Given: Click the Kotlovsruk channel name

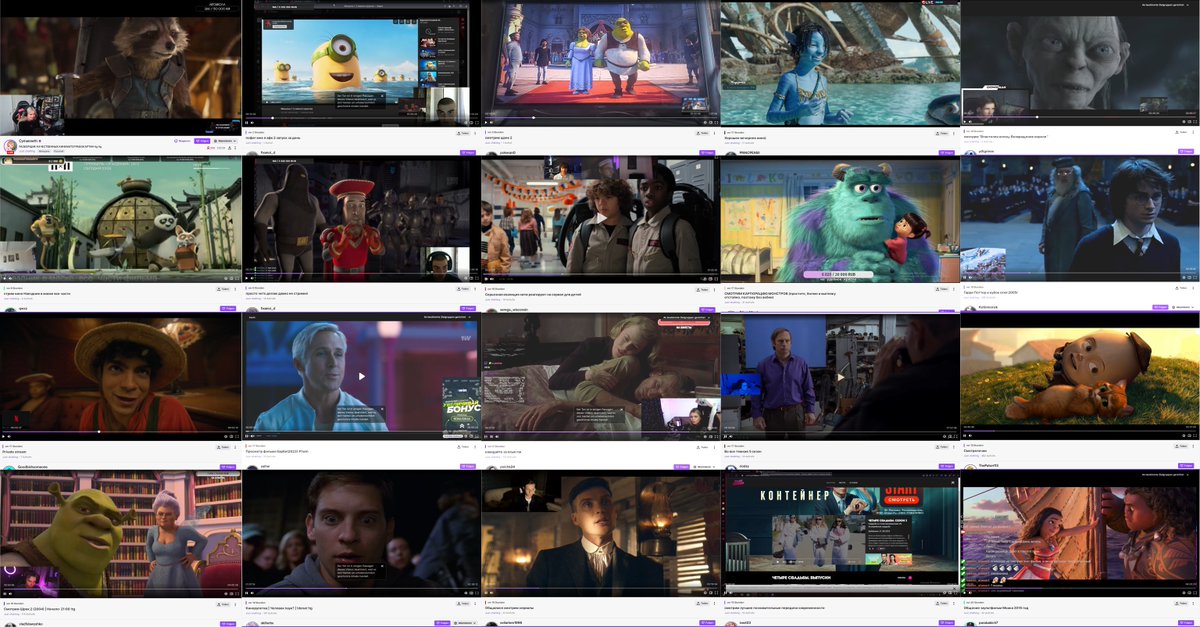Looking at the screenshot, I should [988, 307].
